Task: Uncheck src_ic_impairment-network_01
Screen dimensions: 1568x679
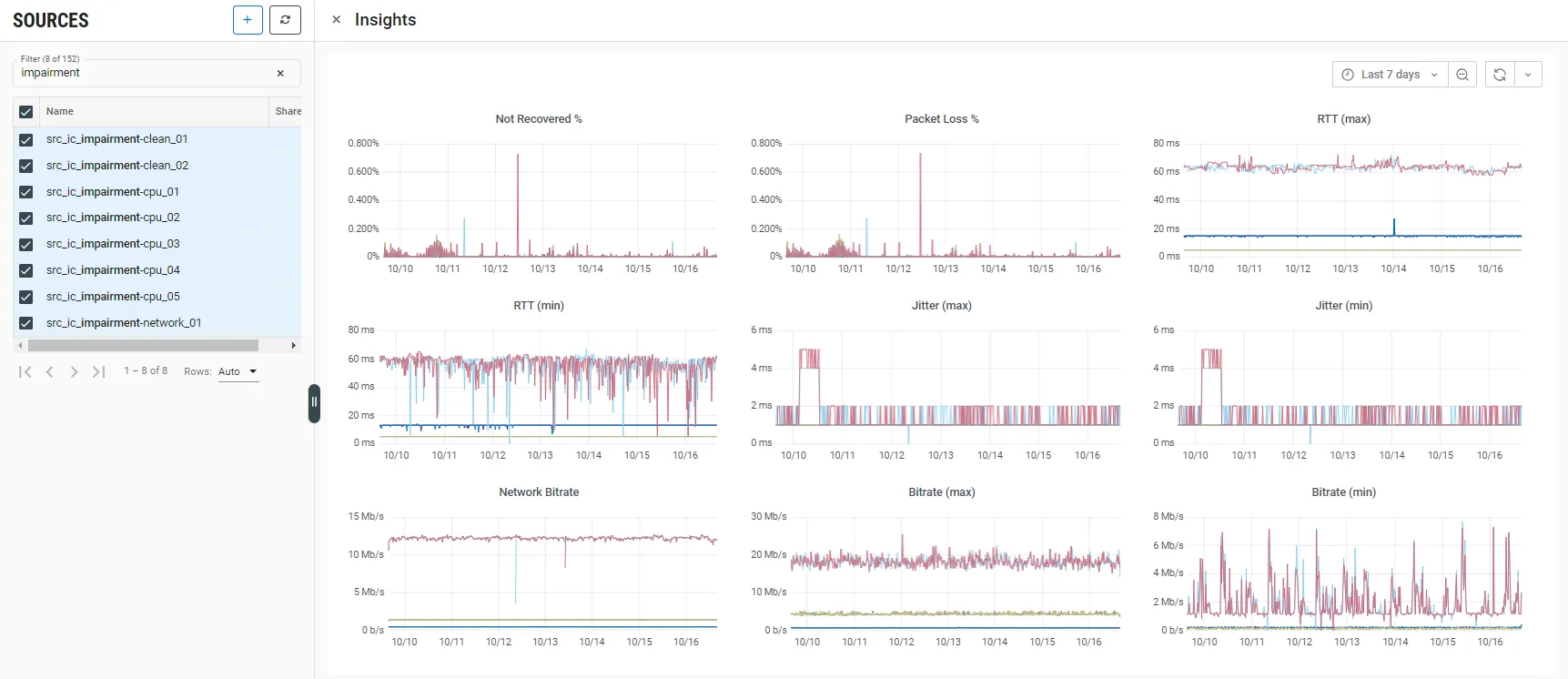Action: (25, 323)
